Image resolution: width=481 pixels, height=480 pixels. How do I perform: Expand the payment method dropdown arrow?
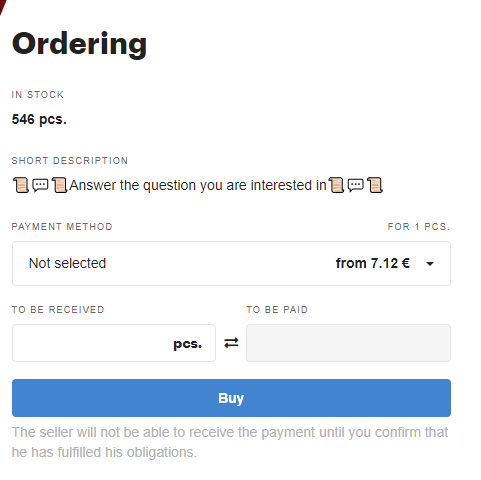coord(430,264)
